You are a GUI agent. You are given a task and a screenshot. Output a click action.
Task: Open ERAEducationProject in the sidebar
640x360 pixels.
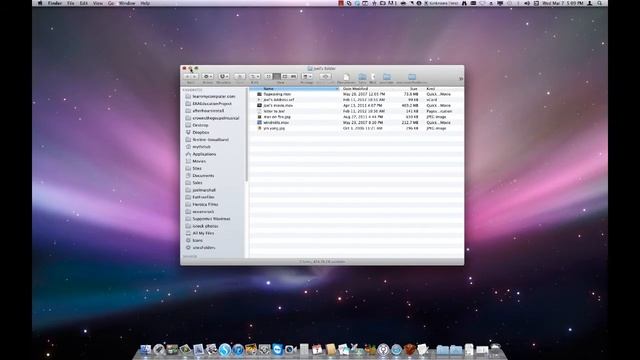pos(213,104)
